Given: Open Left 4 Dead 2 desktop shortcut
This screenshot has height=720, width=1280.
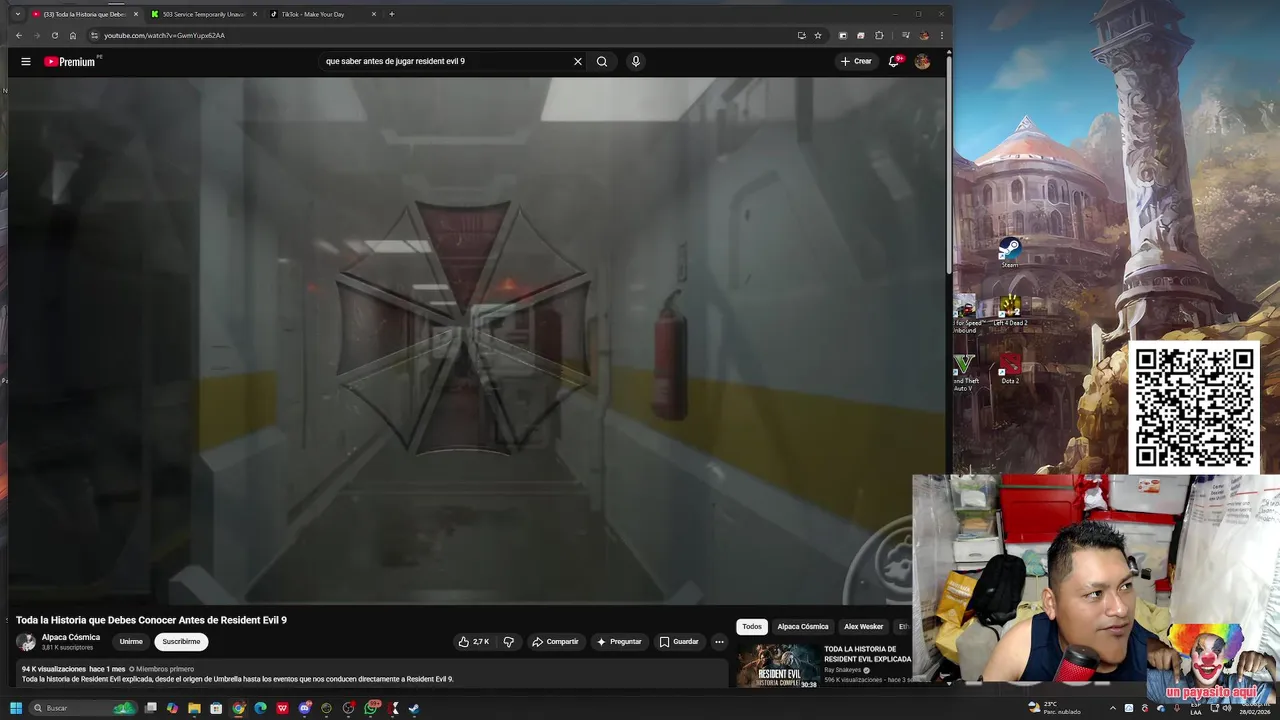Looking at the screenshot, I should click(1010, 310).
